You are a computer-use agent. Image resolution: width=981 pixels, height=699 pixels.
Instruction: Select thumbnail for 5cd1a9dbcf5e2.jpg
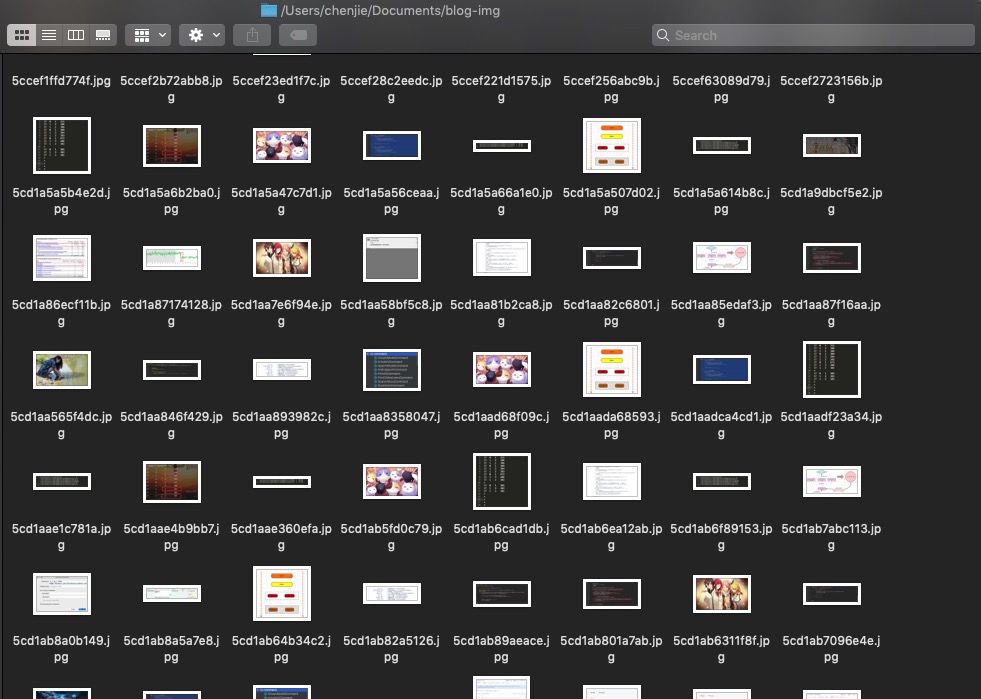[x=832, y=145]
